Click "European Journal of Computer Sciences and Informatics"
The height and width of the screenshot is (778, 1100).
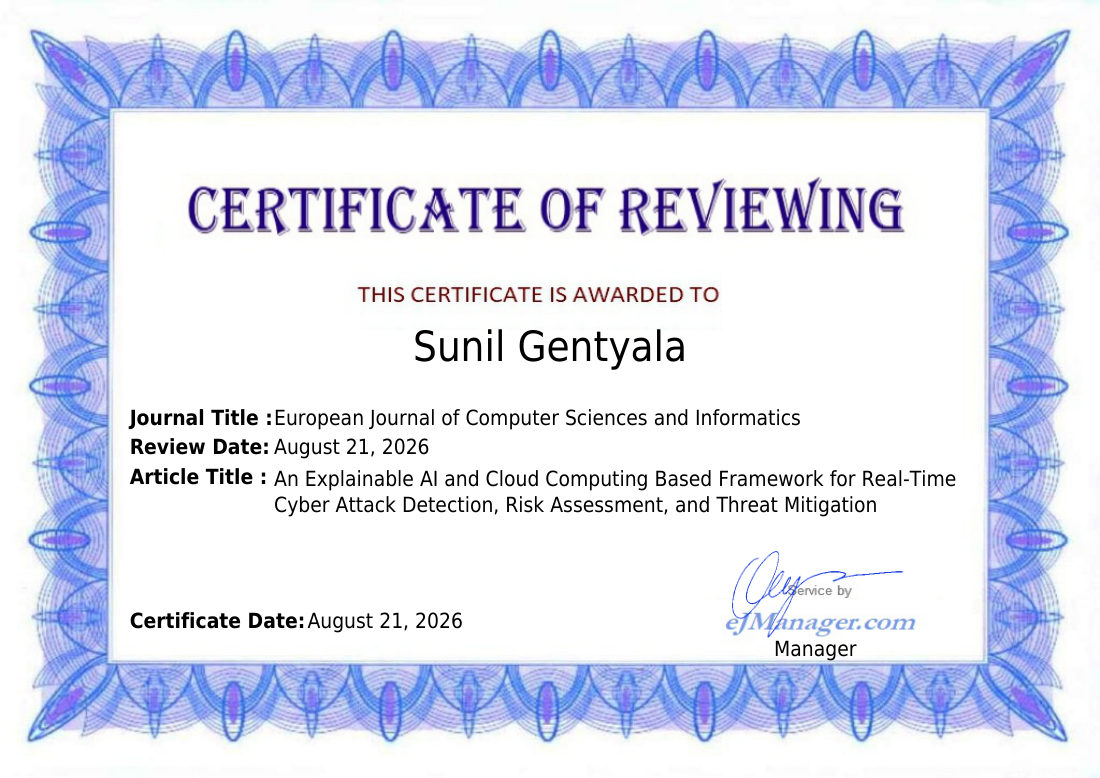(537, 418)
